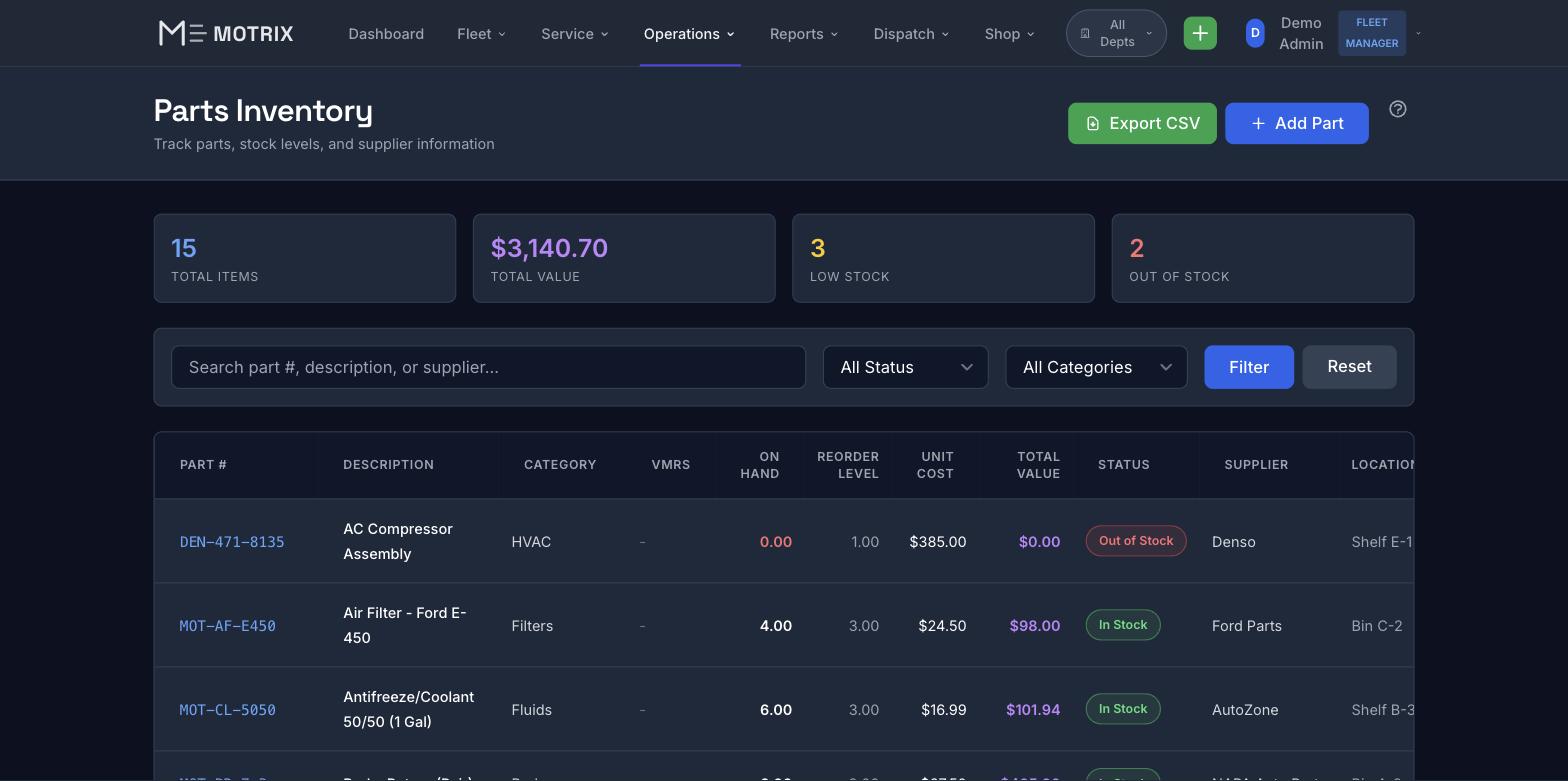
Task: Click the Motrix logo
Action: pos(226,33)
